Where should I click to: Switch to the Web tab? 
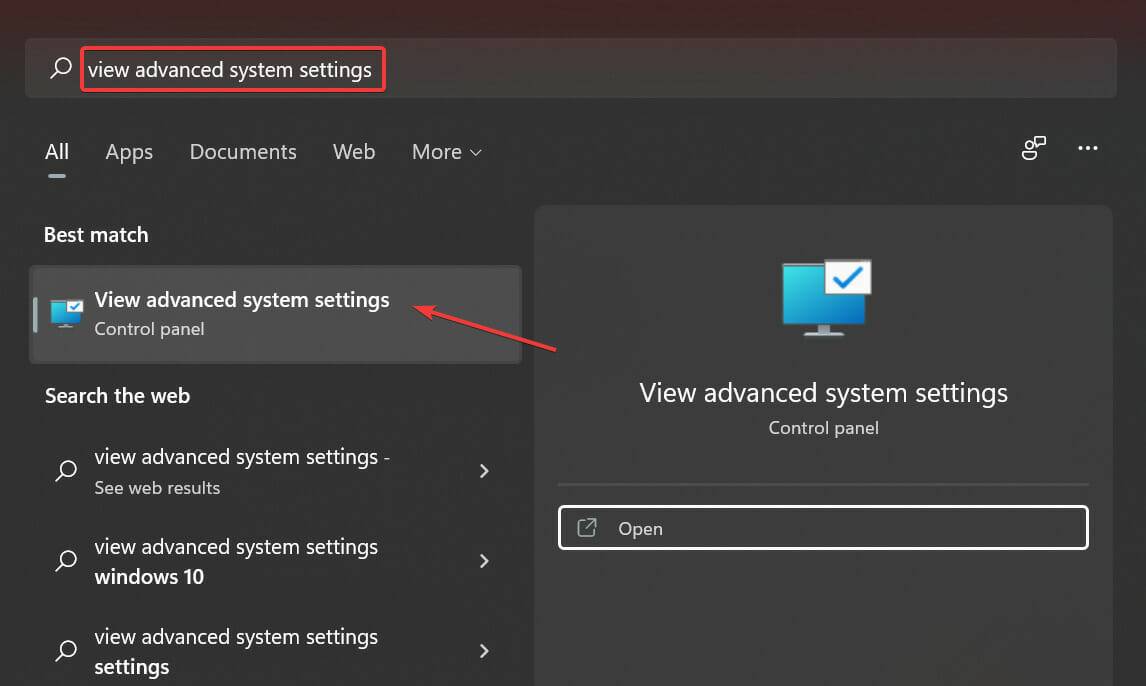pyautogui.click(x=353, y=152)
